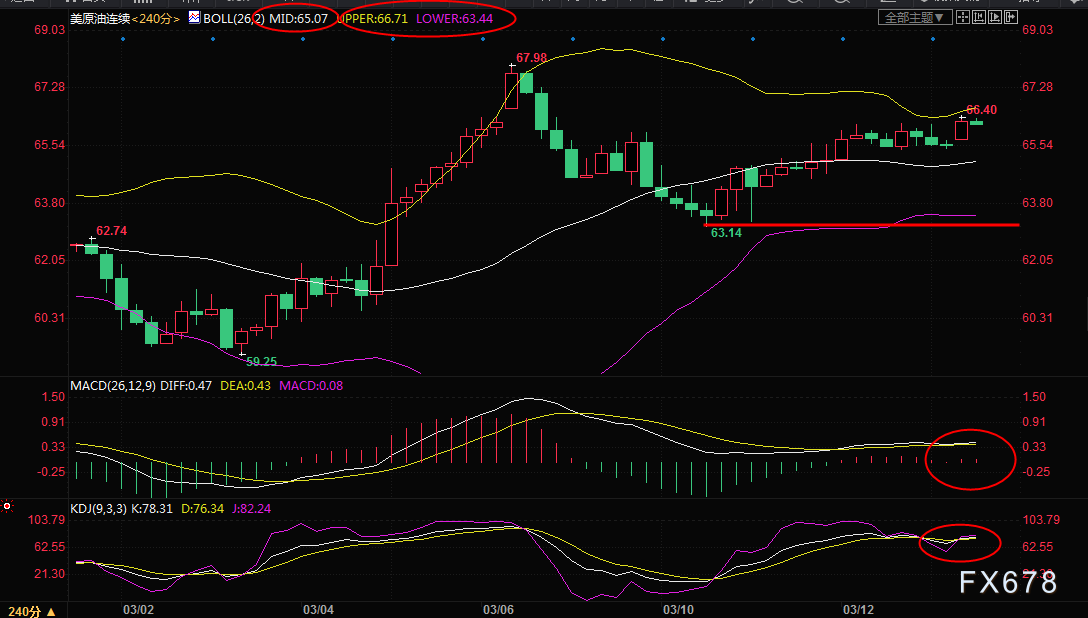Click the horizontal range-fit icon beside crosshair

(x=979, y=18)
